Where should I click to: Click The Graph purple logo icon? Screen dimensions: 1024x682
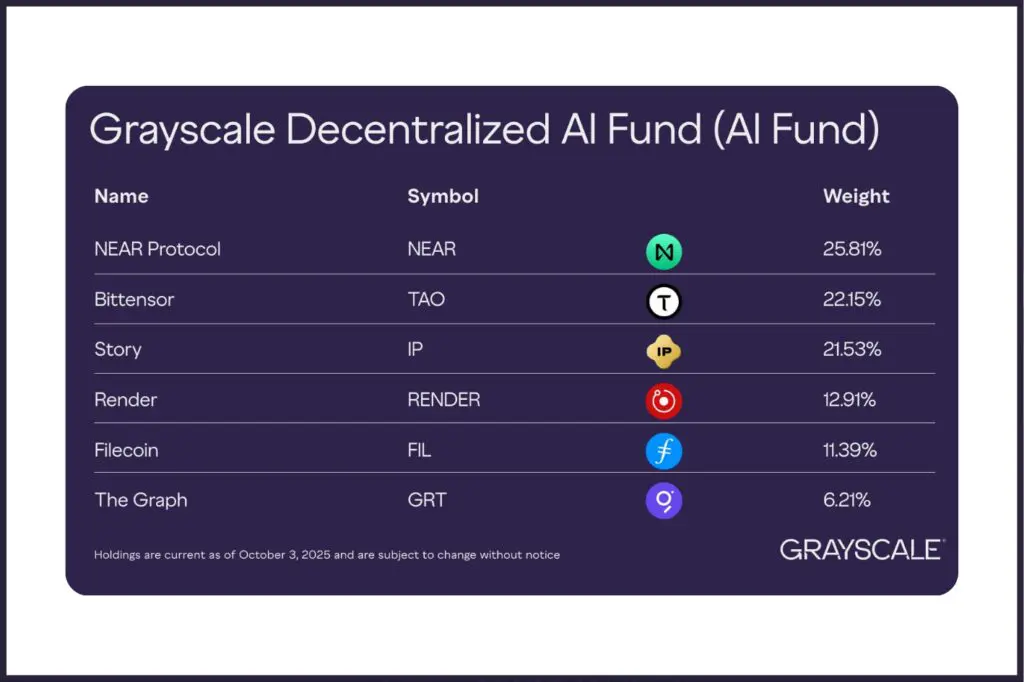point(663,500)
